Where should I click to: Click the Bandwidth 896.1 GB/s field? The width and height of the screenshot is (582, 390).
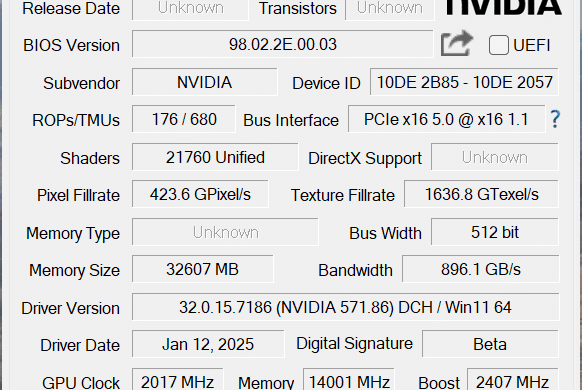click(480, 269)
